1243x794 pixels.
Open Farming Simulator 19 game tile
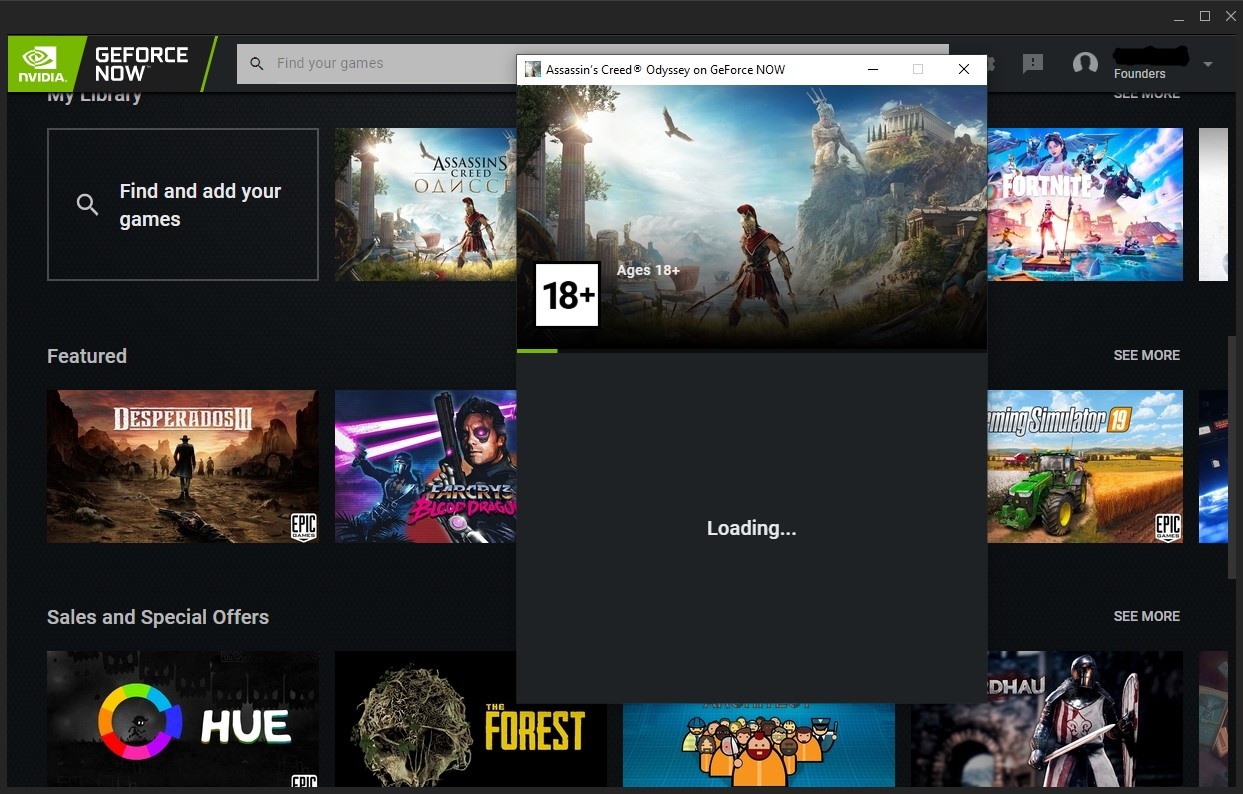click(1085, 466)
